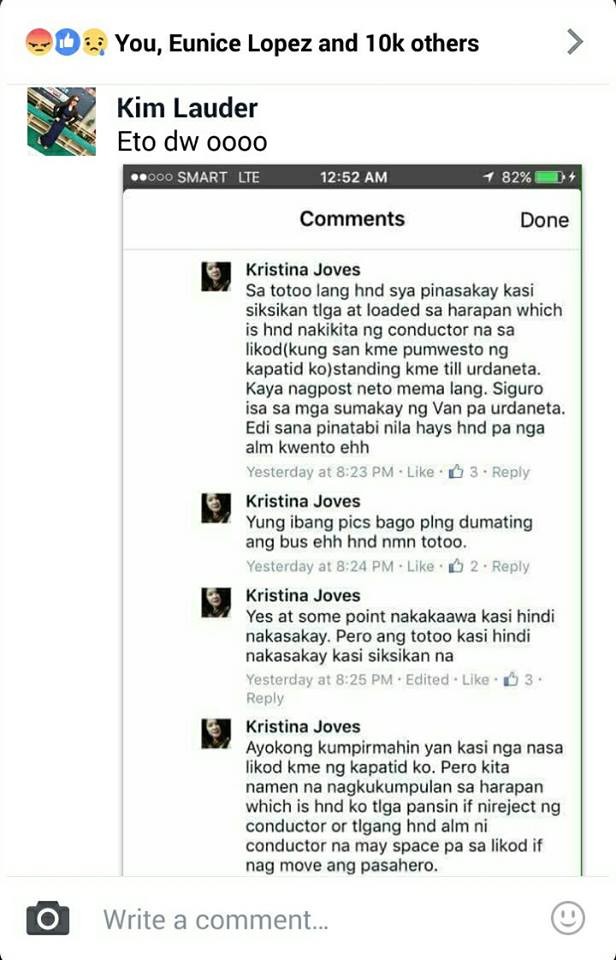
Task: Tap thumbs-up icon on 8:24 PM comment
Action: 456,566
